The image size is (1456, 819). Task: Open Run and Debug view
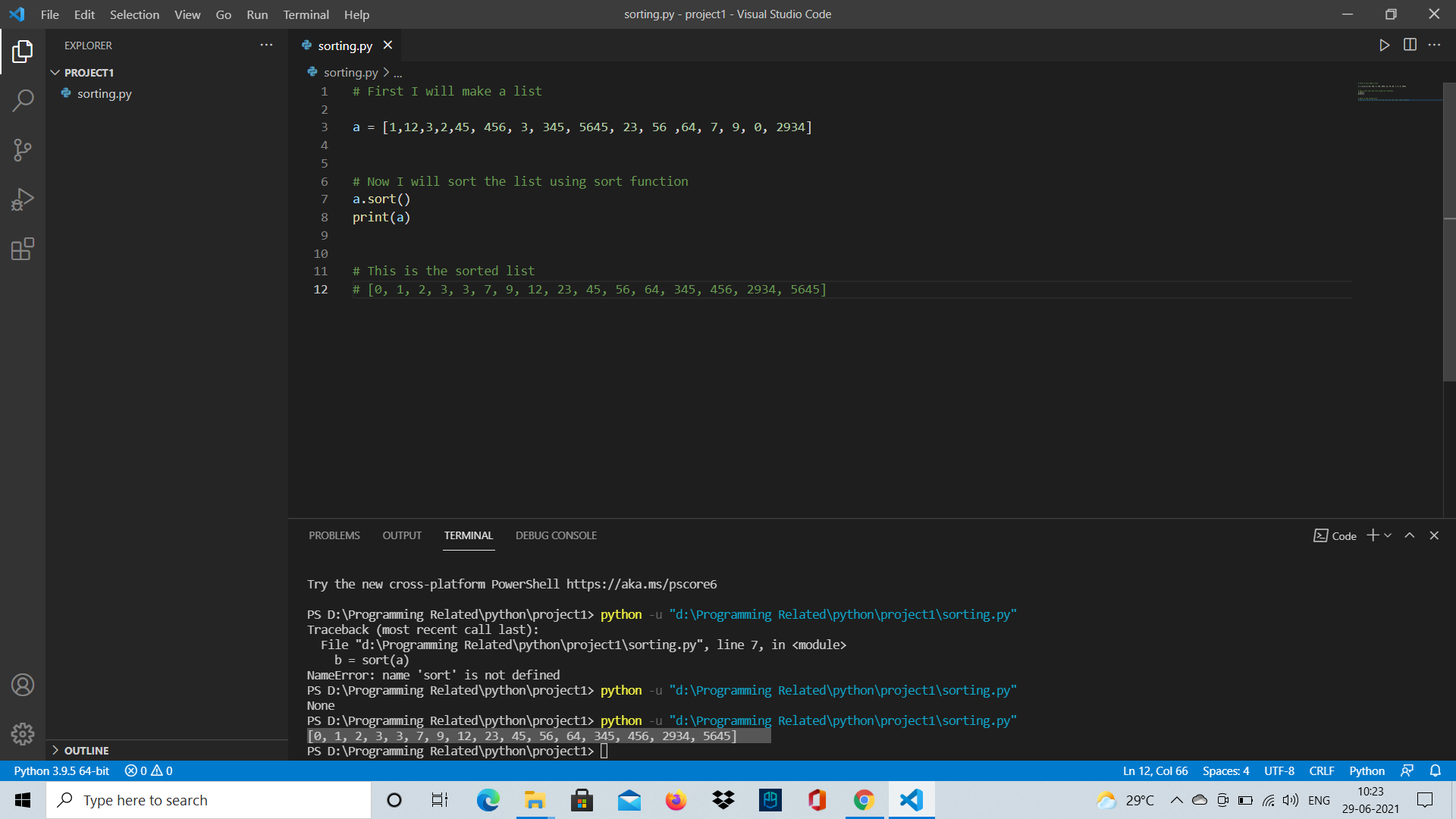tap(23, 199)
